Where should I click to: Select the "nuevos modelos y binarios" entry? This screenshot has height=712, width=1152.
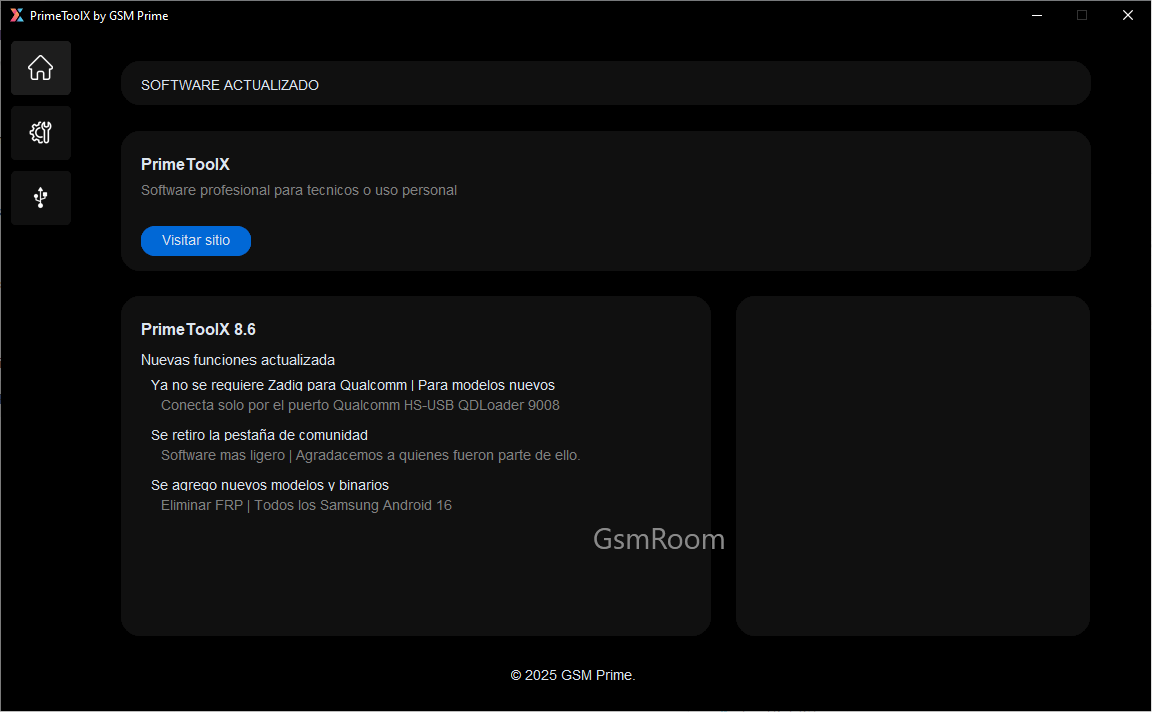[269, 485]
